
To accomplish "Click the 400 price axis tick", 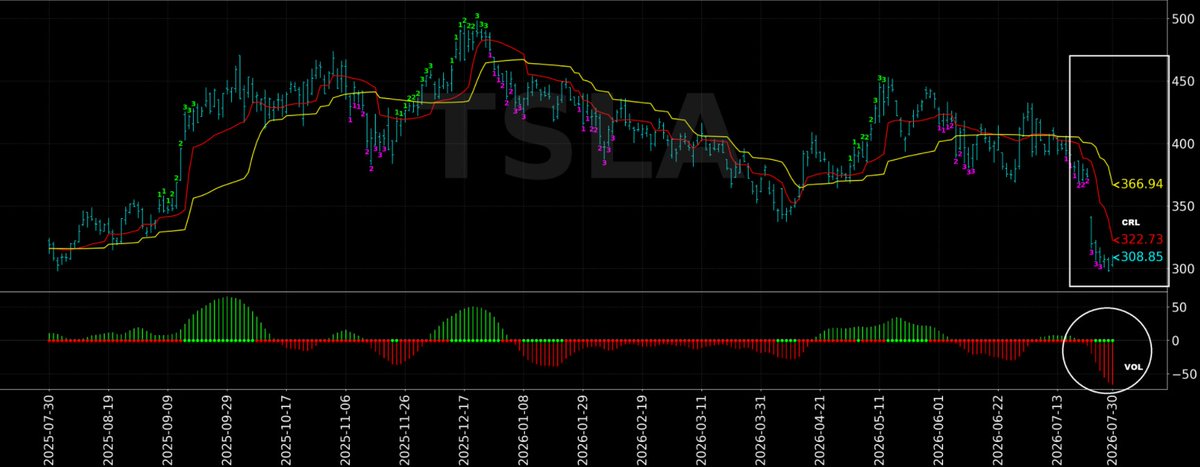I will pyautogui.click(x=1185, y=144).
